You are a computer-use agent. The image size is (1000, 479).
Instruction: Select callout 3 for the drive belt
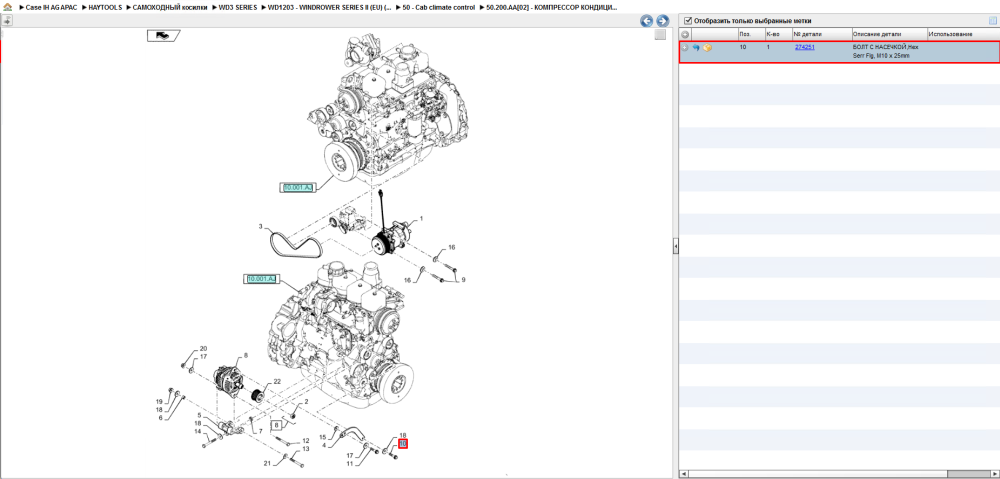point(260,226)
